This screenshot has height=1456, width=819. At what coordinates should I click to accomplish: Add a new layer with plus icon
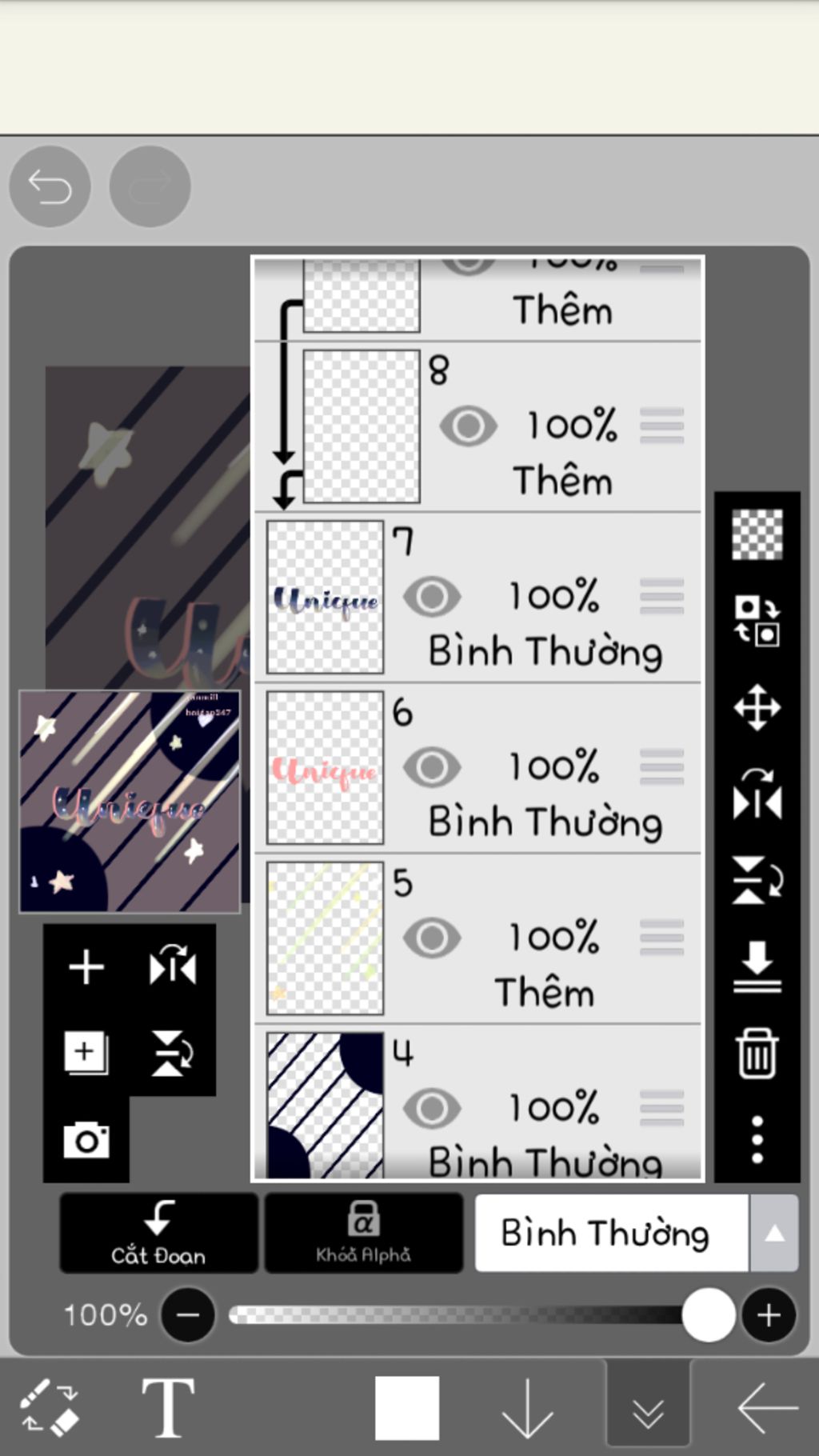point(86,967)
